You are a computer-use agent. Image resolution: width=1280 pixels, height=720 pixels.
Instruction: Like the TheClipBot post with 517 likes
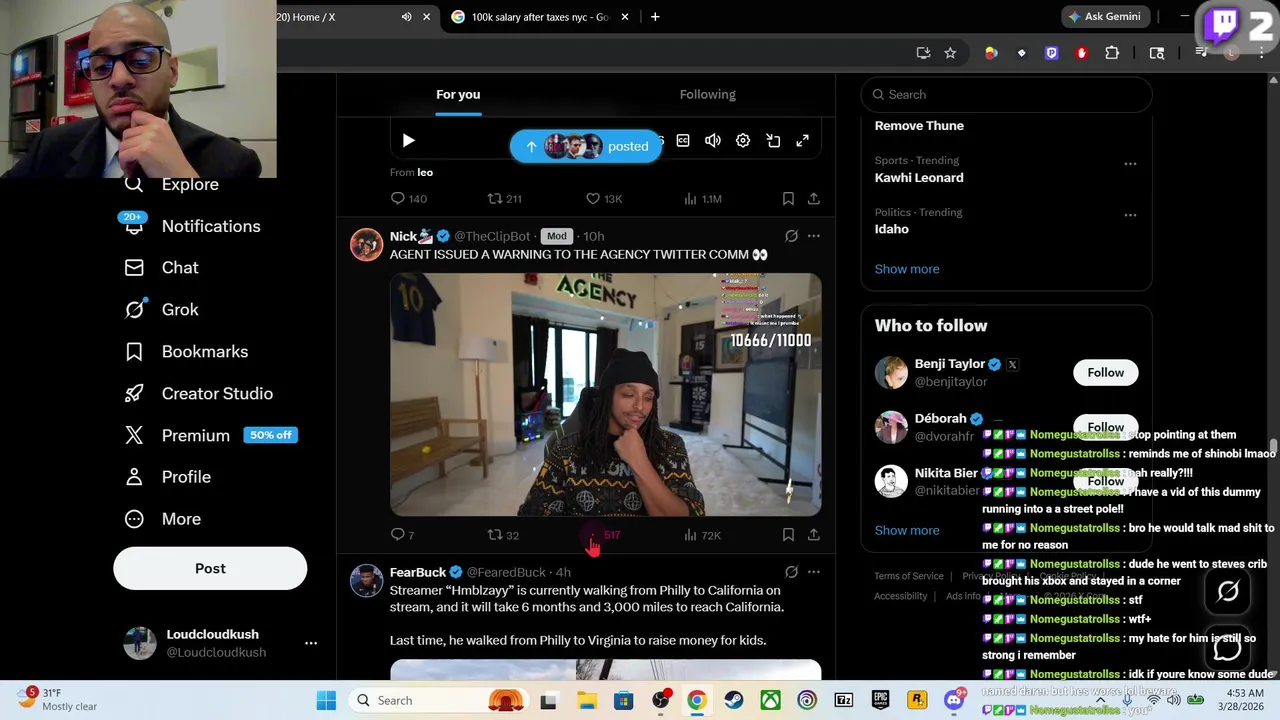point(603,535)
